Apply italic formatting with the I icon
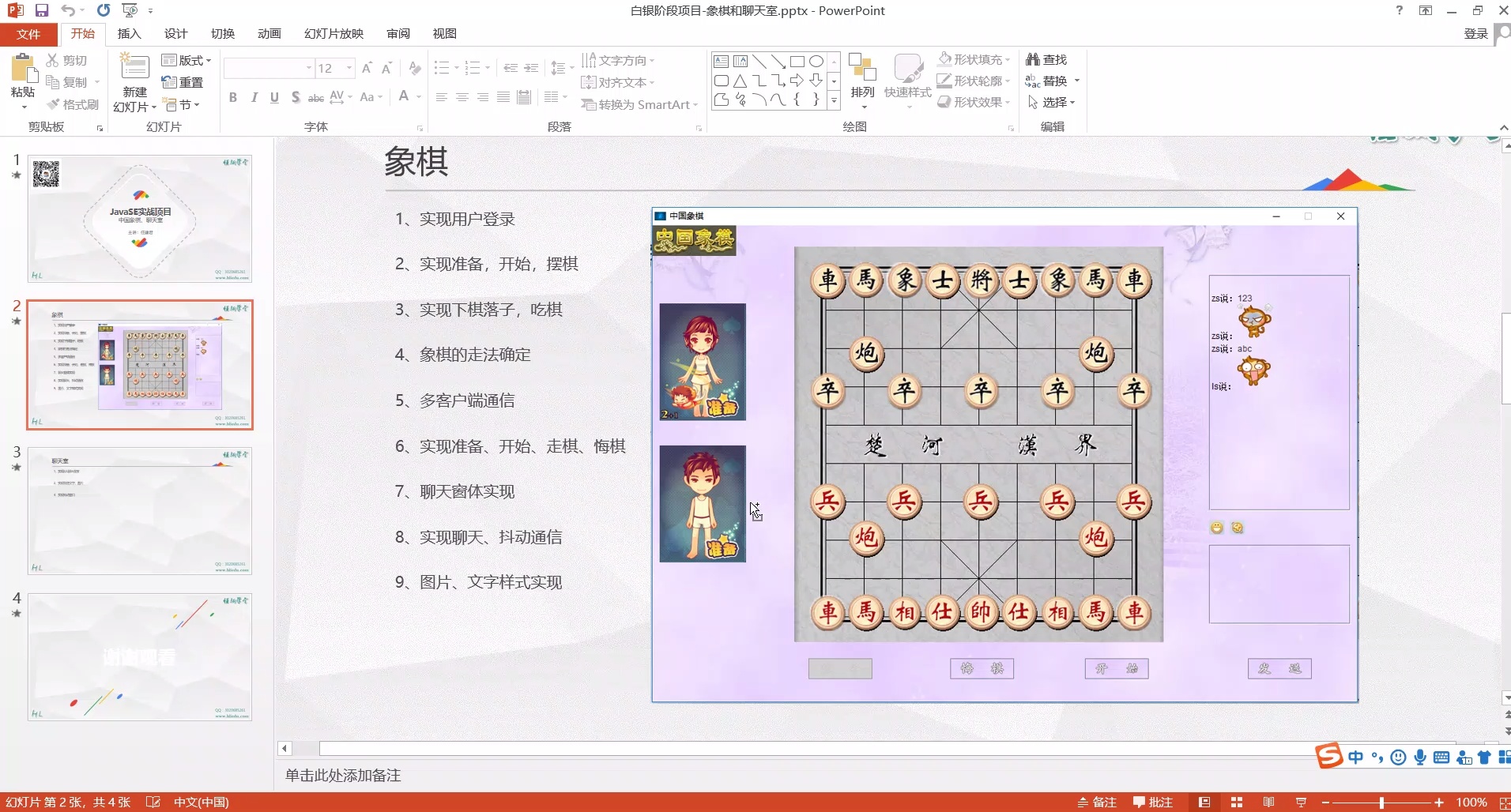 pyautogui.click(x=254, y=97)
